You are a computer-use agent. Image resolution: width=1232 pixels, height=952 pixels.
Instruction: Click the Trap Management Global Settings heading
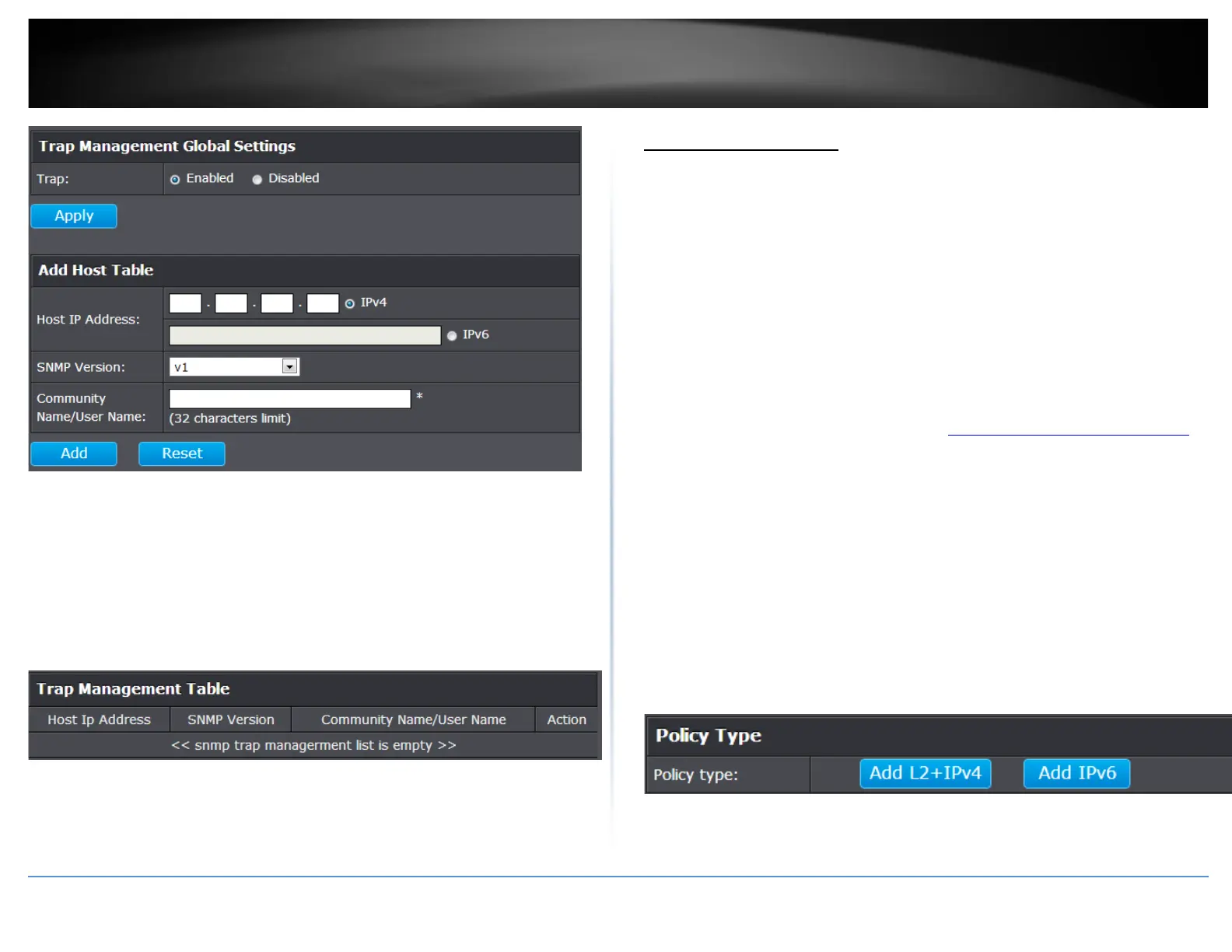coord(167,146)
